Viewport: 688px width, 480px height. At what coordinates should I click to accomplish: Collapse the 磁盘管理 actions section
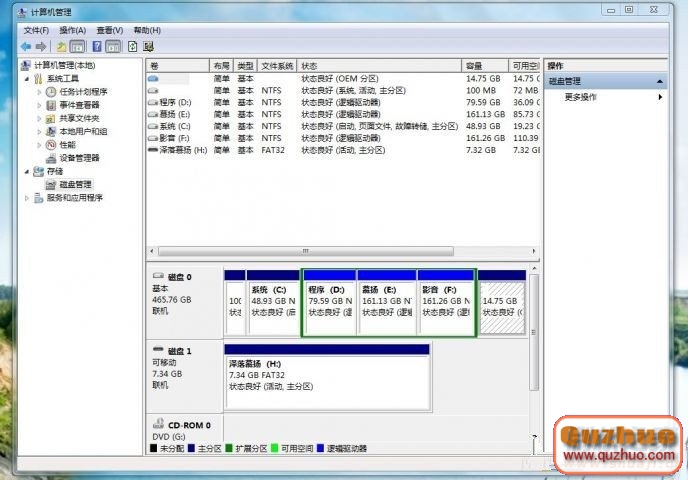[659, 81]
